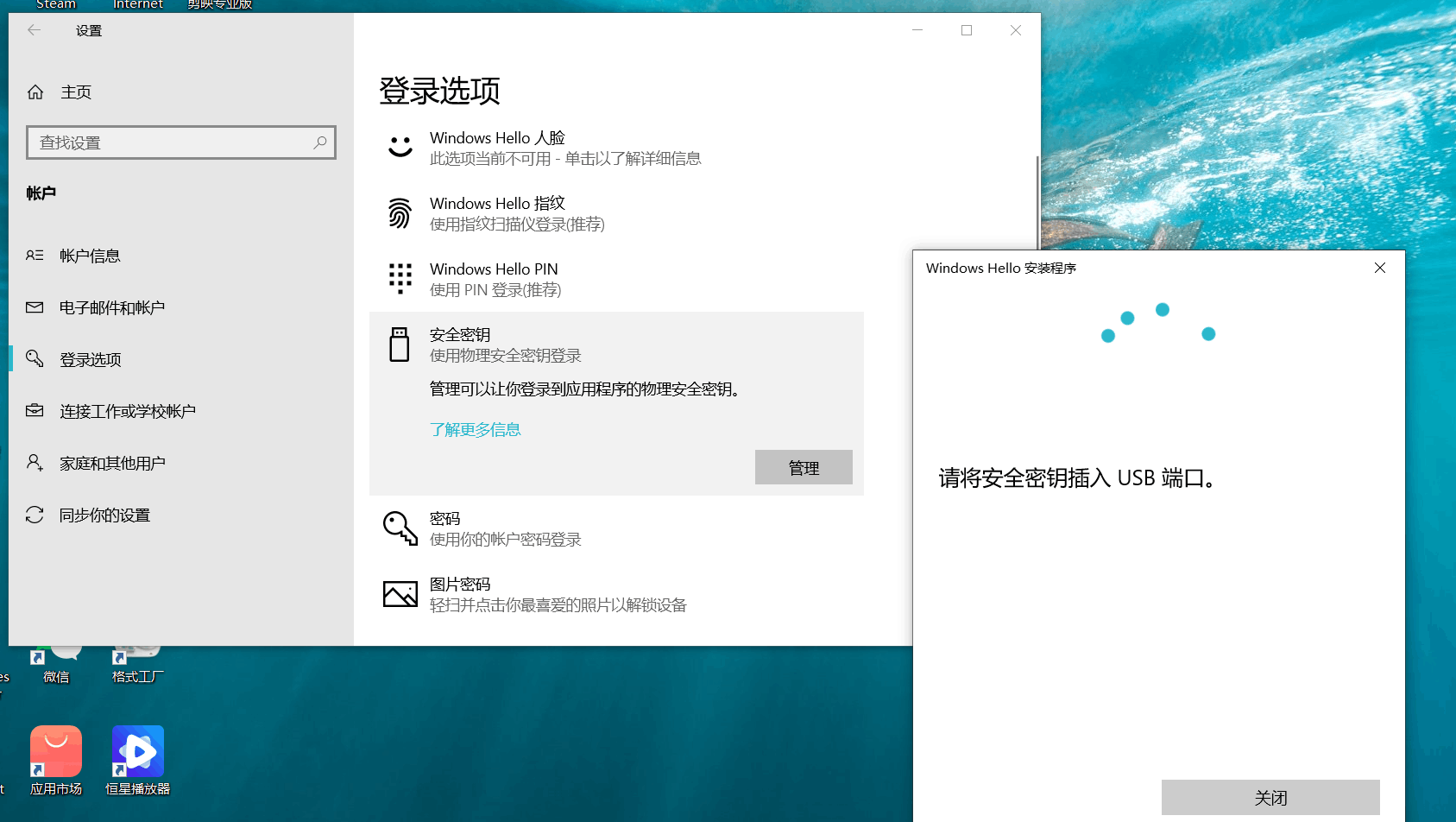Screen dimensions: 1456x822
Task: Click the email envelope icon in sidebar
Action: (35, 307)
